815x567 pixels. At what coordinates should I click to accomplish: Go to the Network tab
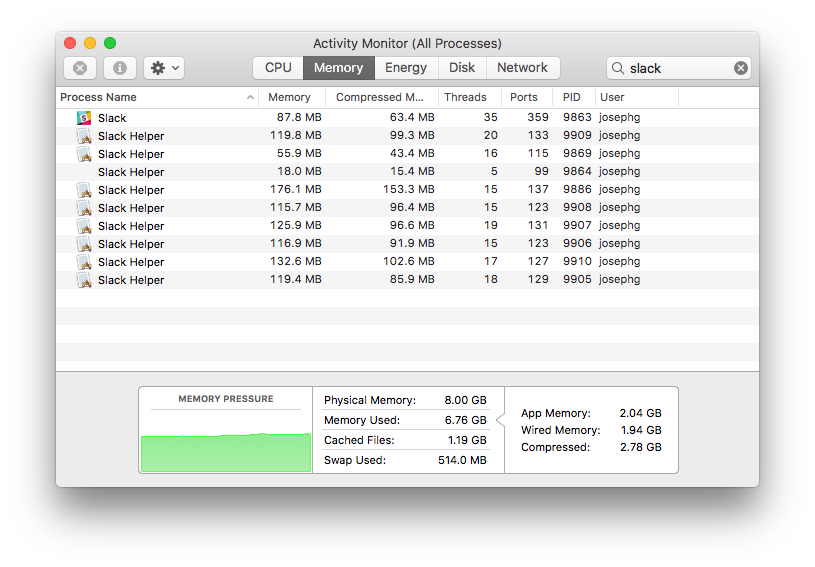click(x=522, y=68)
